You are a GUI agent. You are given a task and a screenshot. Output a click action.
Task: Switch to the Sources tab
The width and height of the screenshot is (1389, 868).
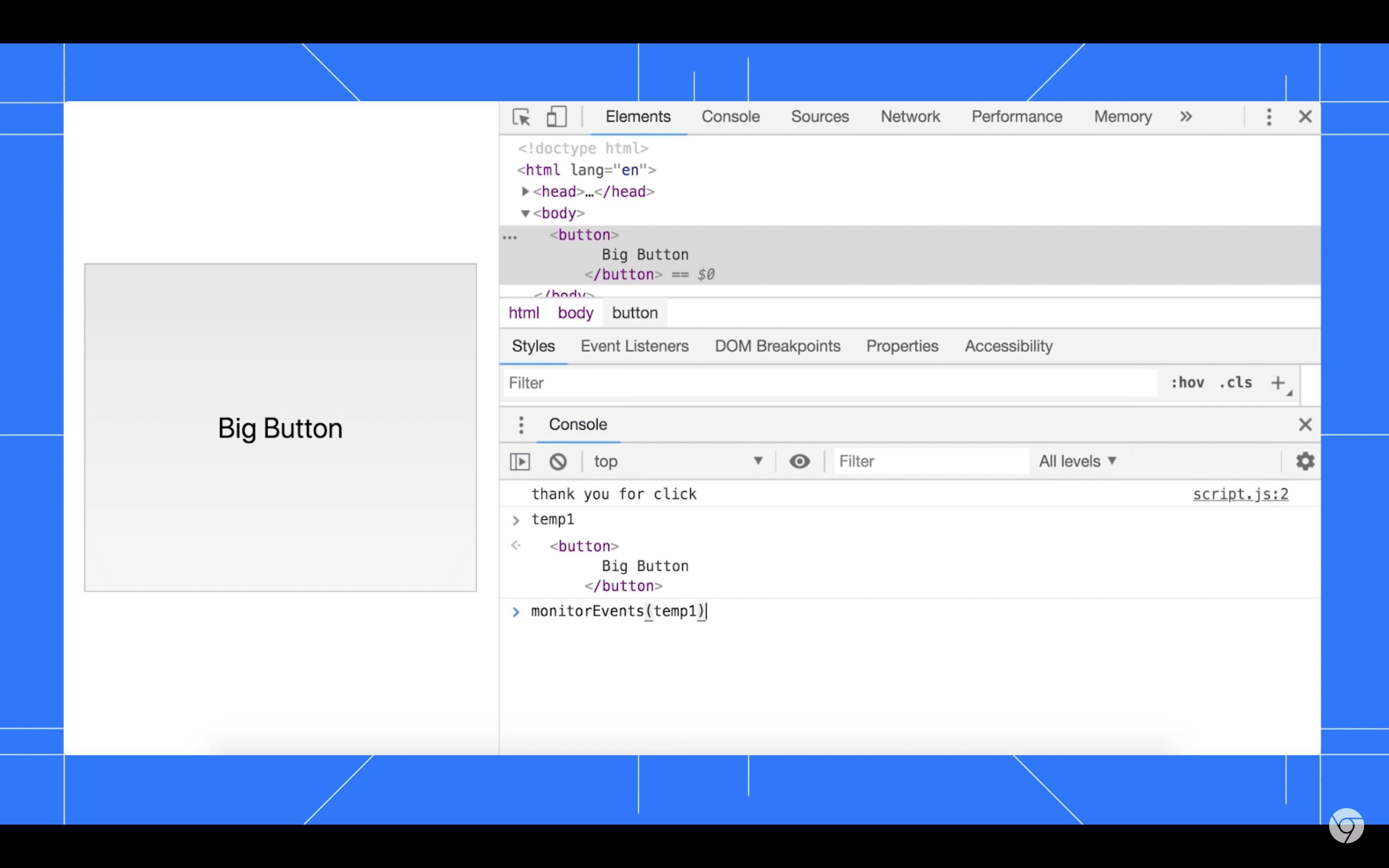[x=820, y=116]
